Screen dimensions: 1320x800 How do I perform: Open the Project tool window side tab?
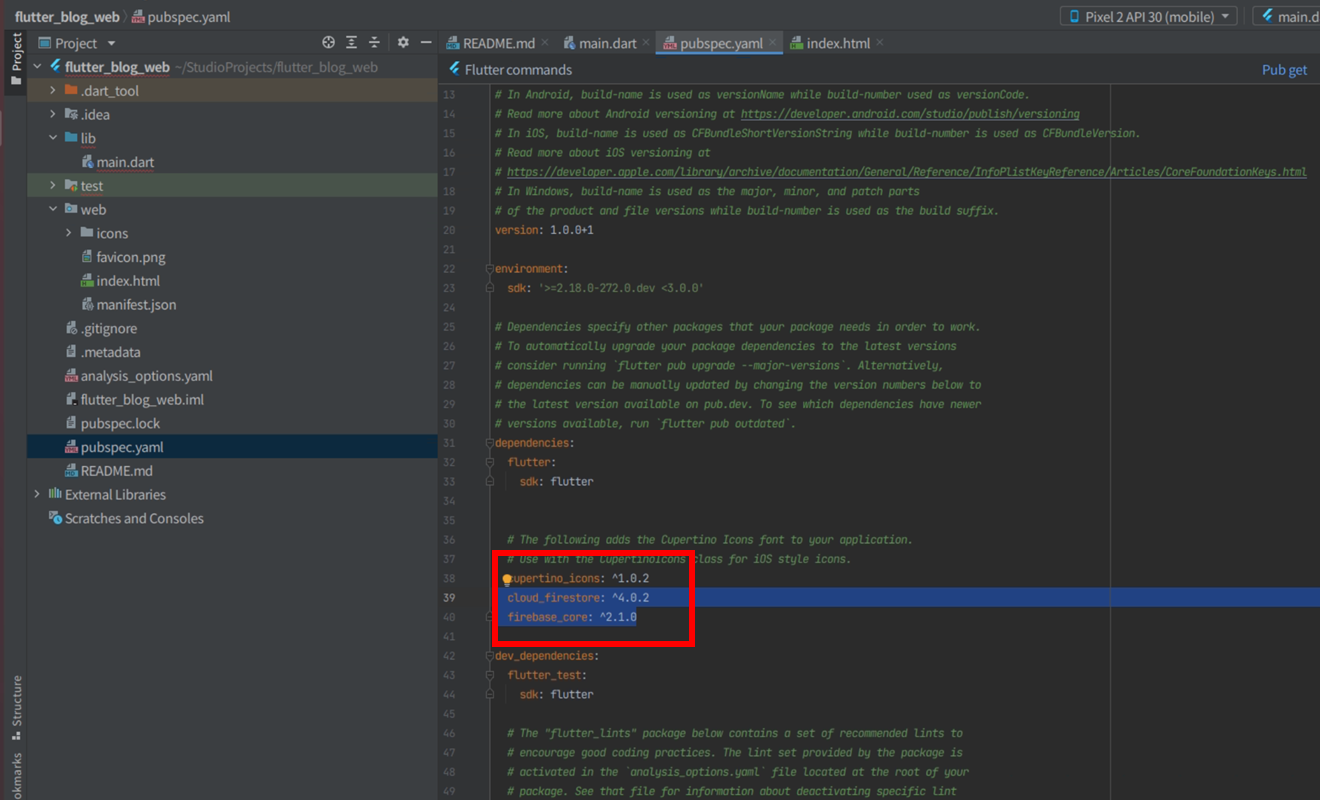pyautogui.click(x=16, y=59)
